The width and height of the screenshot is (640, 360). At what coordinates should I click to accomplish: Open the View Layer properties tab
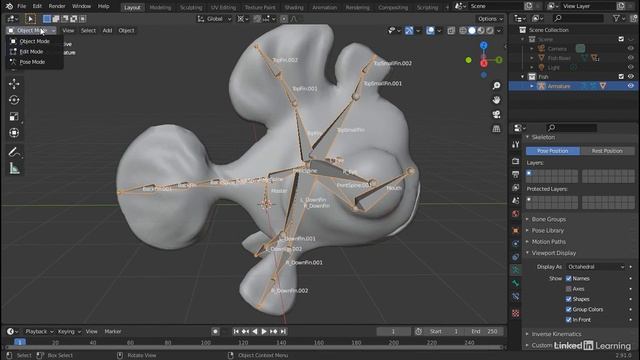pos(516,187)
